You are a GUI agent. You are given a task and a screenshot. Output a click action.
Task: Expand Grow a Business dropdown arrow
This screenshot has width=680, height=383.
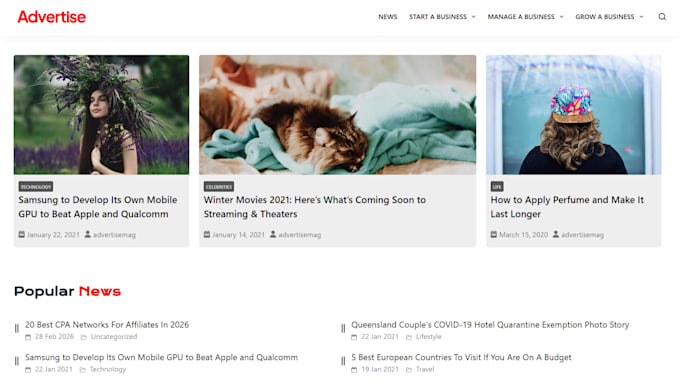641,17
